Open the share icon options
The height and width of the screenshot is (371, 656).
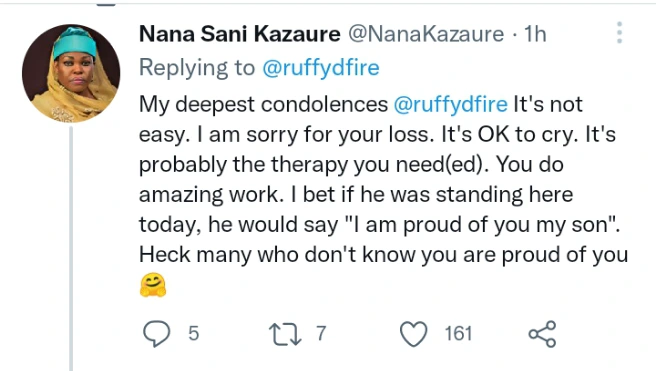pyautogui.click(x=543, y=334)
